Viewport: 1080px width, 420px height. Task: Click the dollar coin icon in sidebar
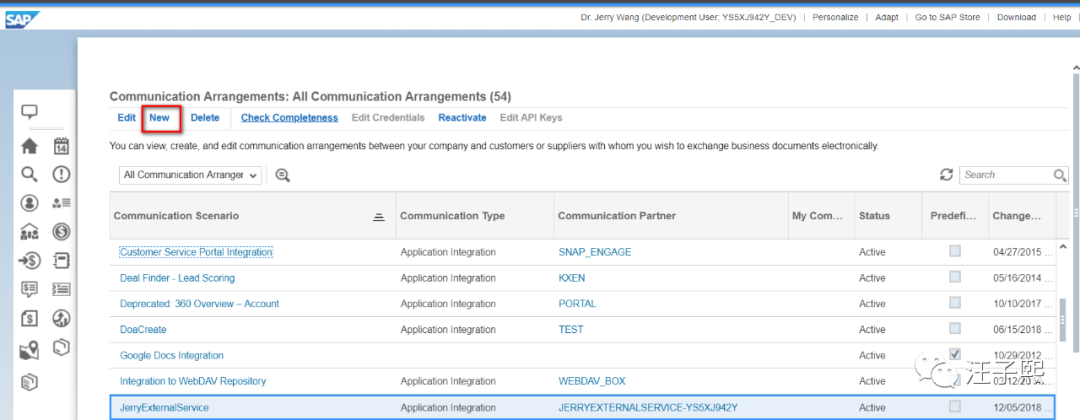(x=61, y=232)
